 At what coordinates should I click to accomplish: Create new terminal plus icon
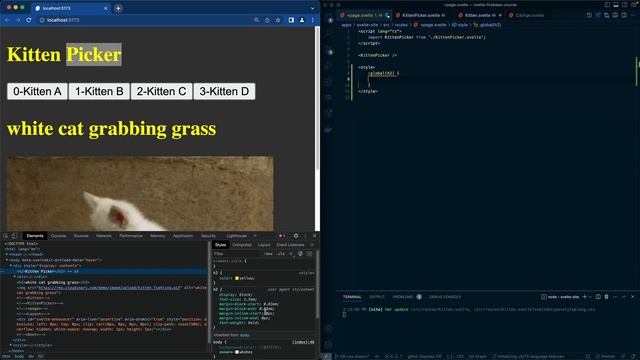point(584,297)
